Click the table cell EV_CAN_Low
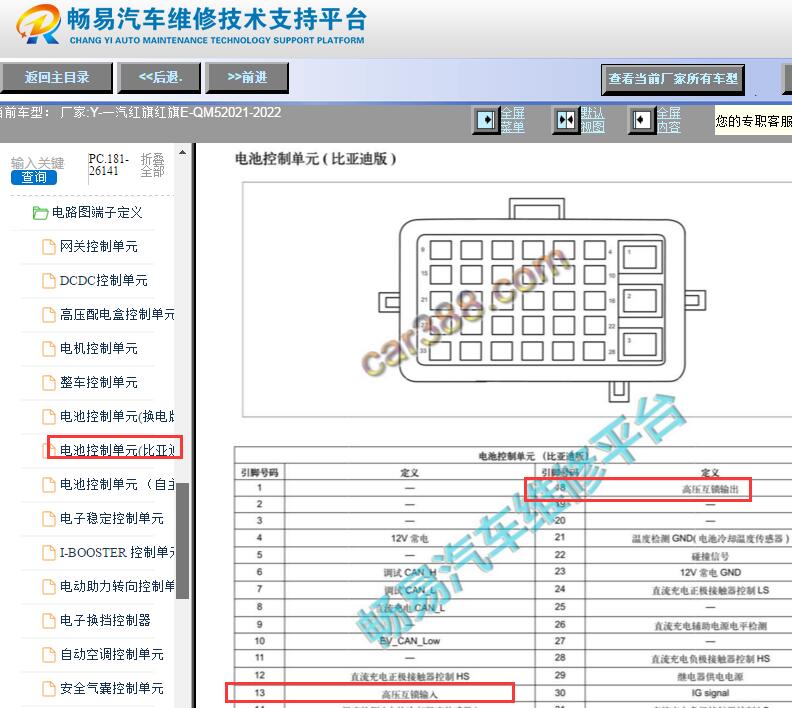The width and height of the screenshot is (792, 708). click(x=410, y=641)
